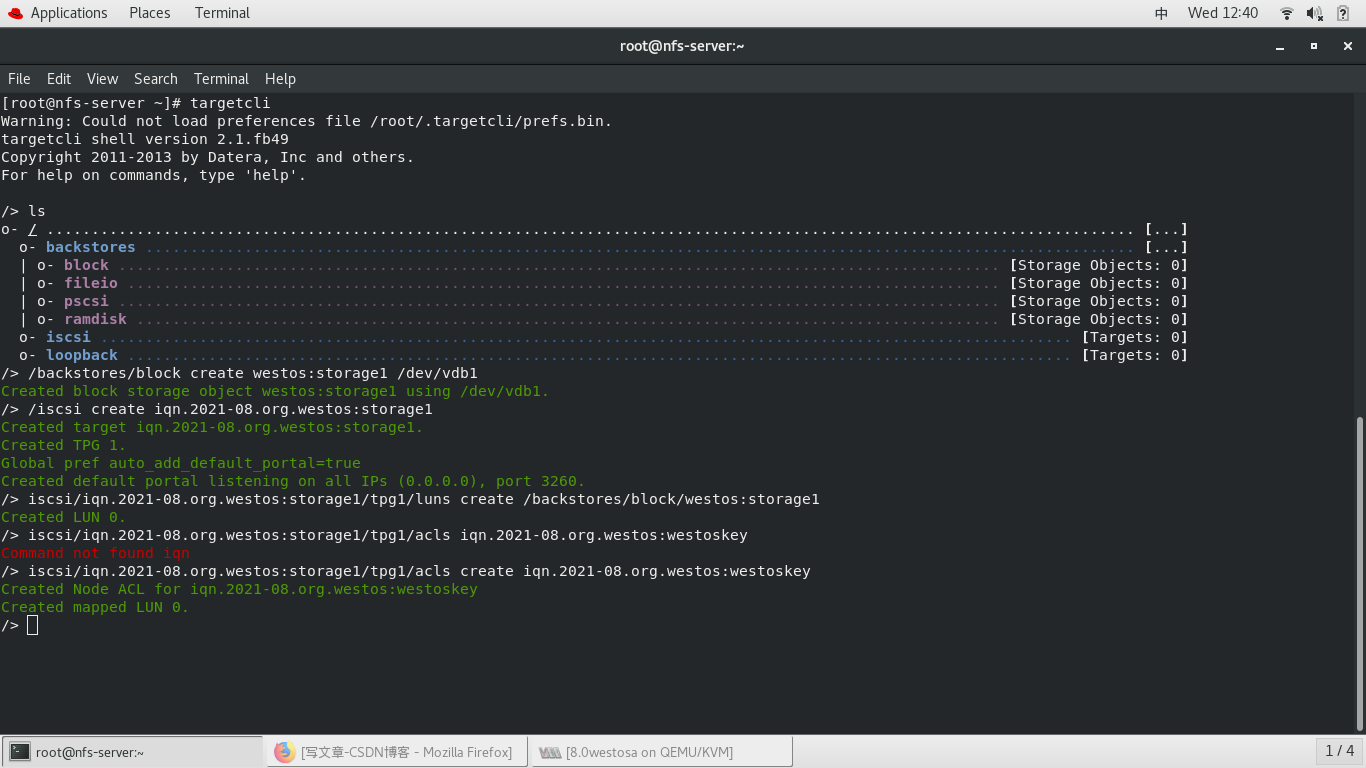This screenshot has width=1366, height=768.
Task: Click 'Created Node ACL for' output line
Action: [239, 589]
